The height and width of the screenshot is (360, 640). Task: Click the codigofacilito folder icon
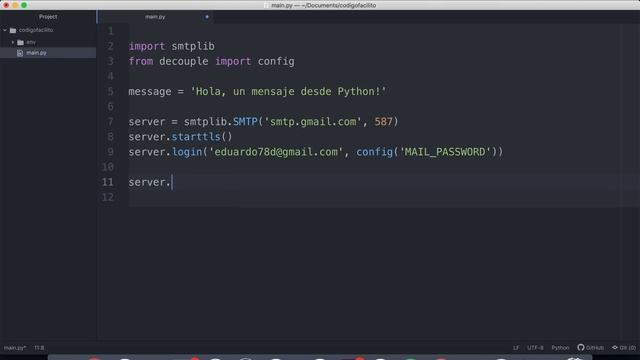pyautogui.click(x=13, y=30)
